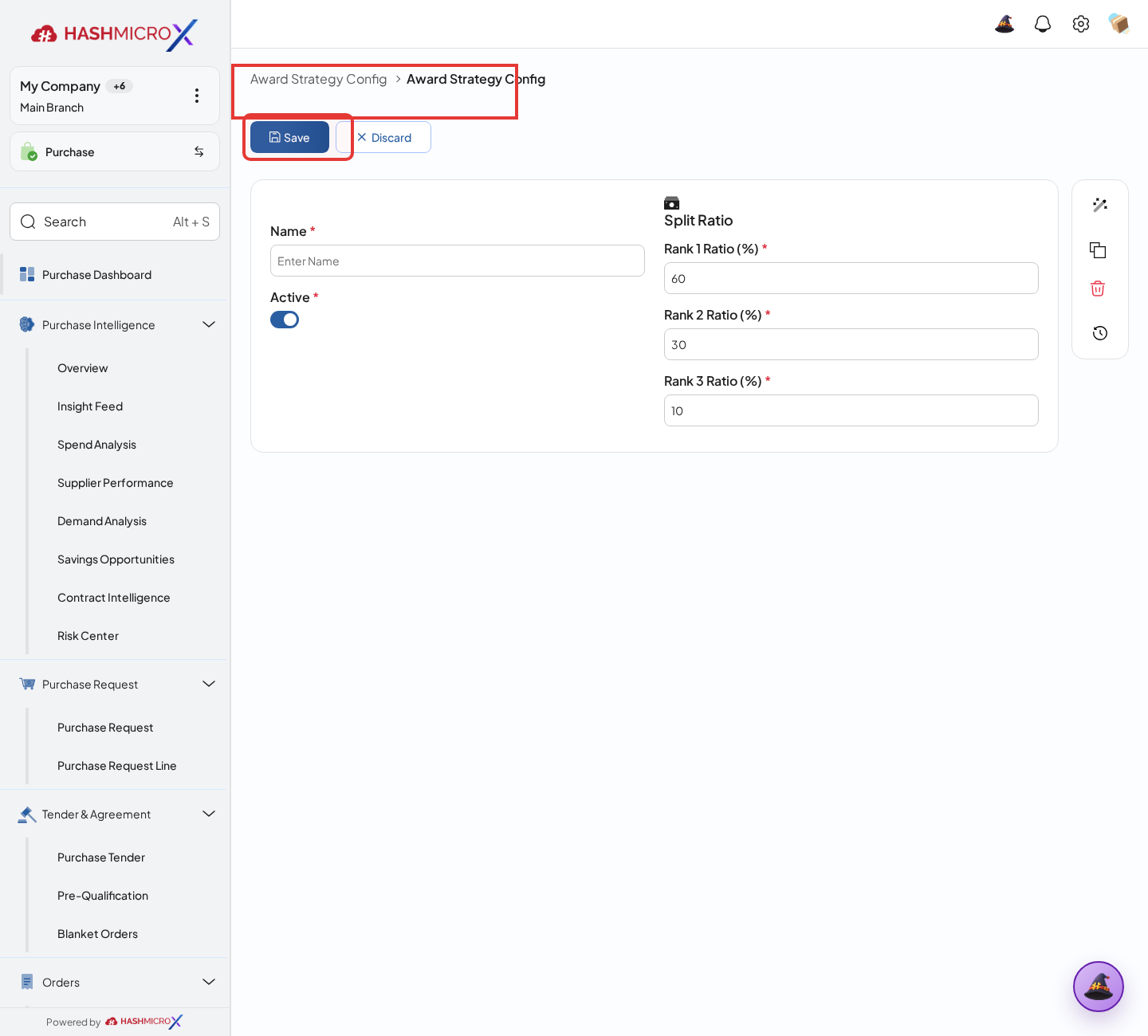This screenshot has height=1036, width=1148.
Task: Select the Purchase module switcher
Action: coord(115,151)
